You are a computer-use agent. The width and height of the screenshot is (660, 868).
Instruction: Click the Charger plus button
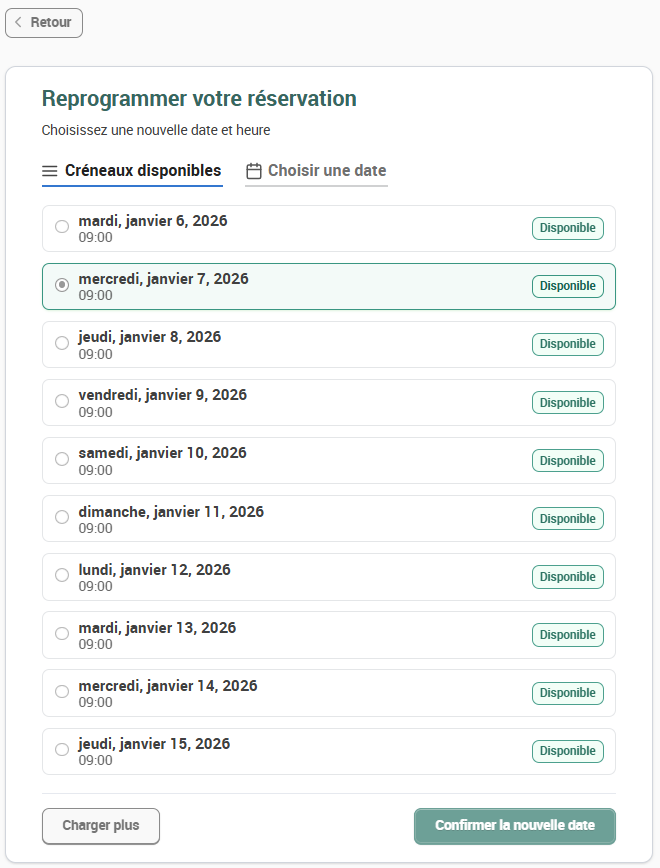(101, 826)
